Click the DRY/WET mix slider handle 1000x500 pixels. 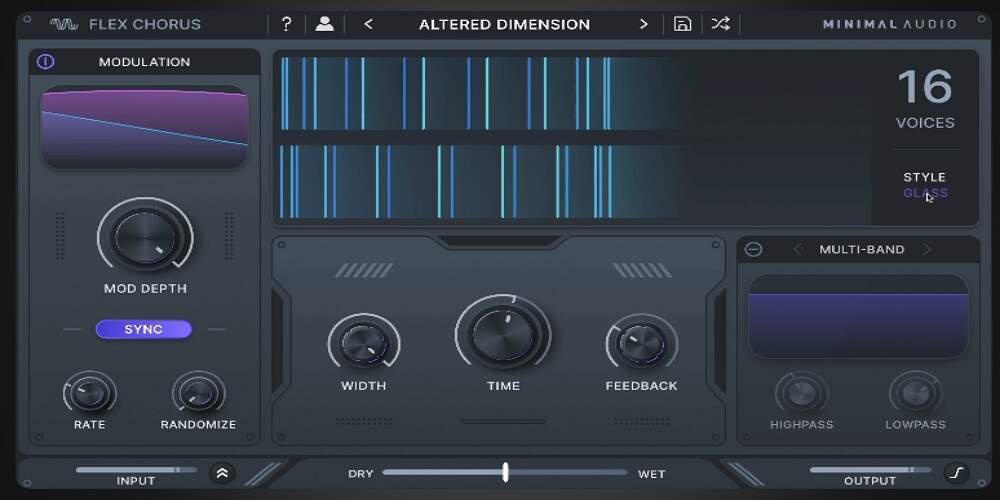505,473
